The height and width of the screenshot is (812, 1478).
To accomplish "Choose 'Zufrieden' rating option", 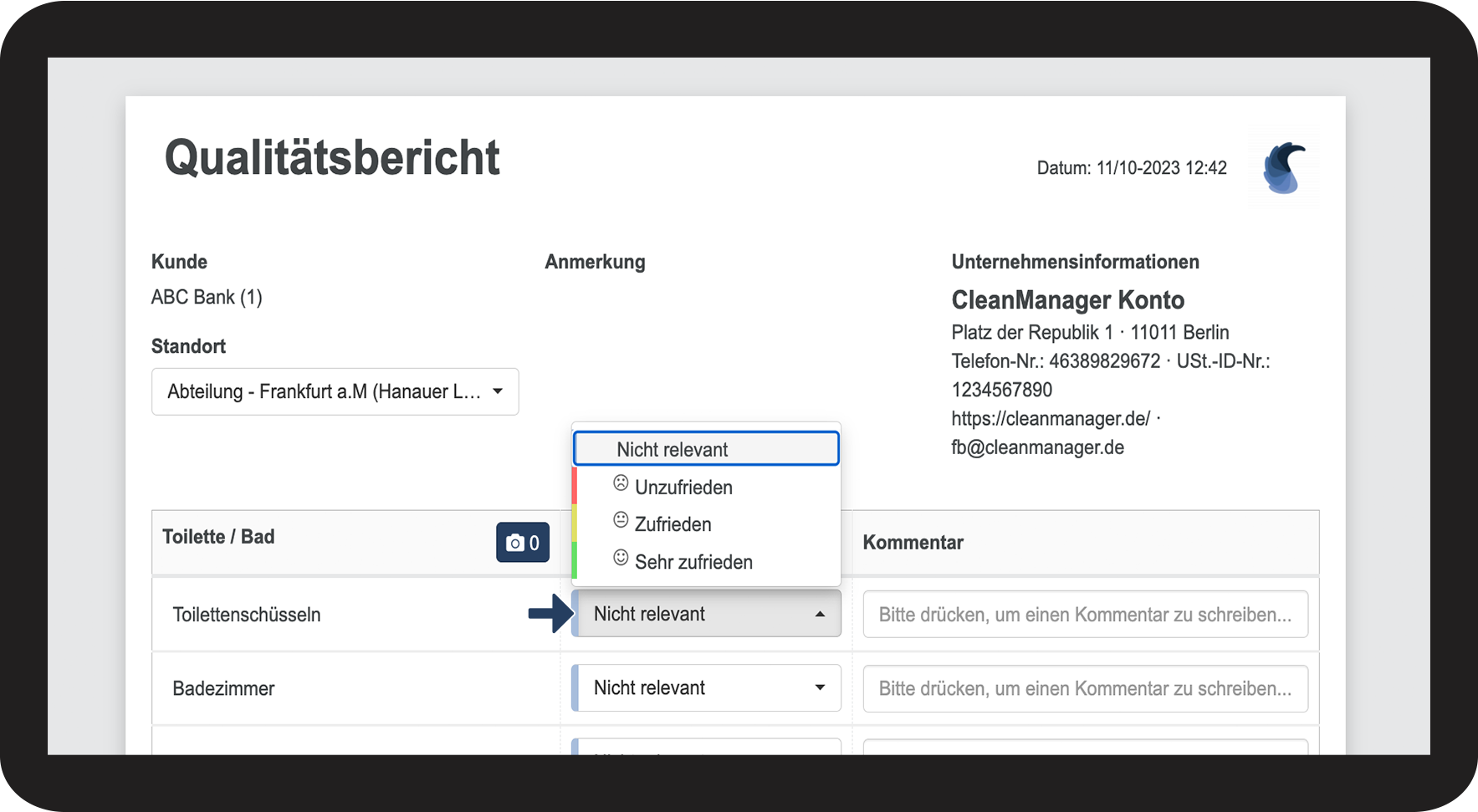I will 706,524.
